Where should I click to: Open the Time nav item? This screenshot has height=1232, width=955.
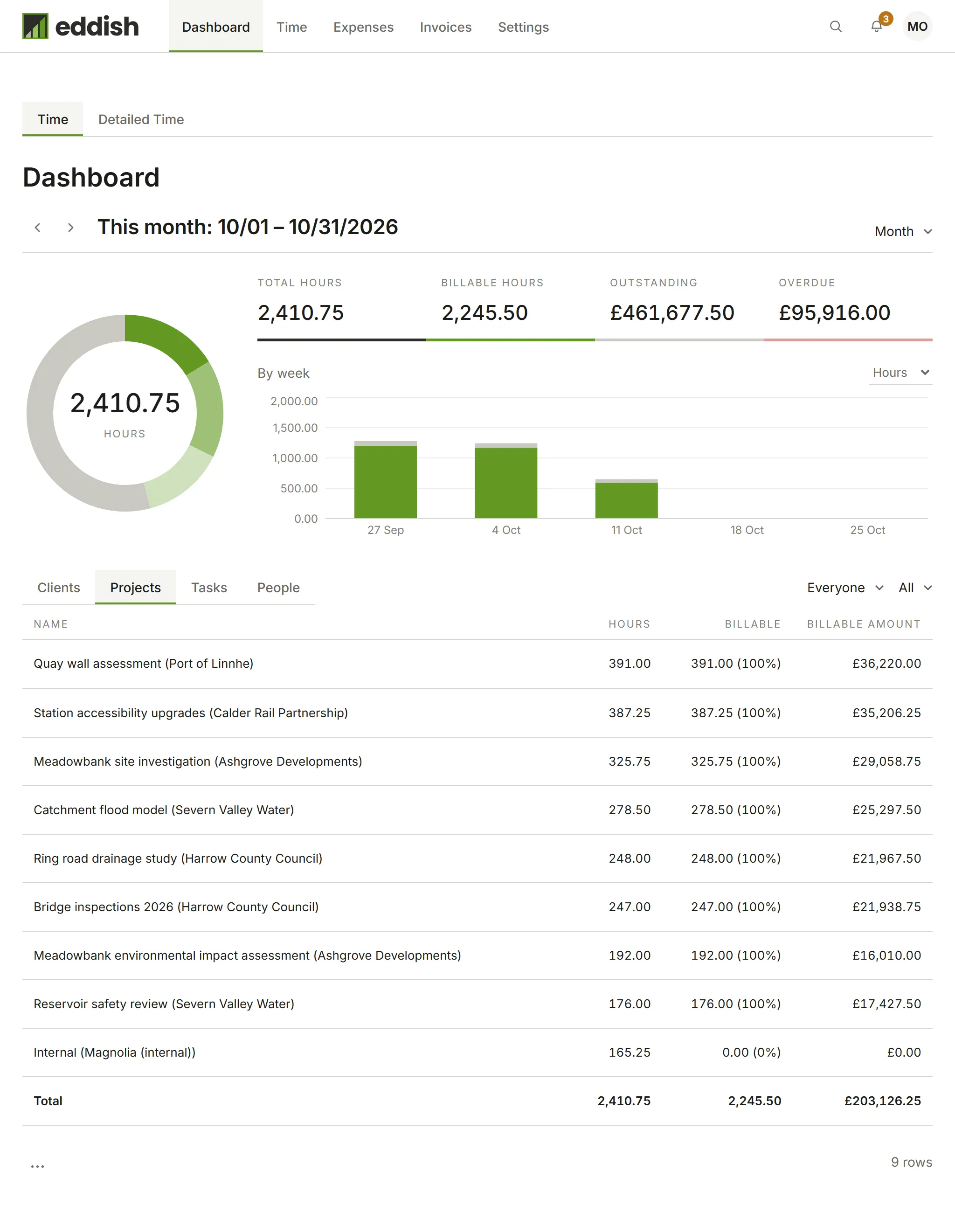[291, 27]
